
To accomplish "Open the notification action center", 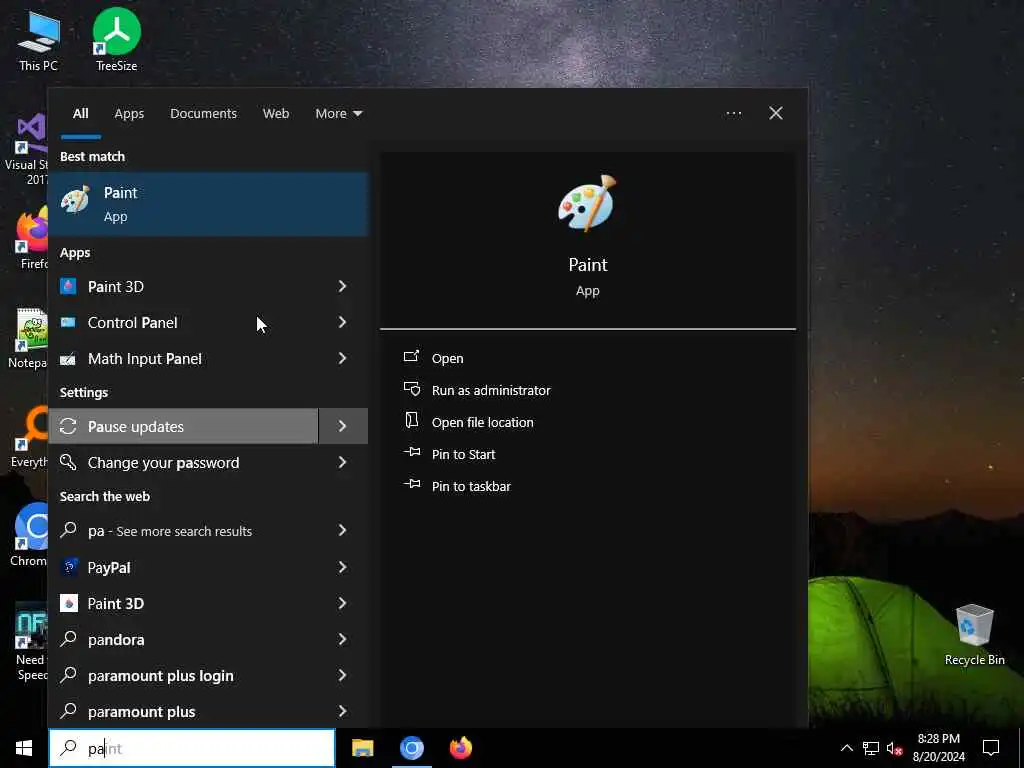I will pos(991,748).
